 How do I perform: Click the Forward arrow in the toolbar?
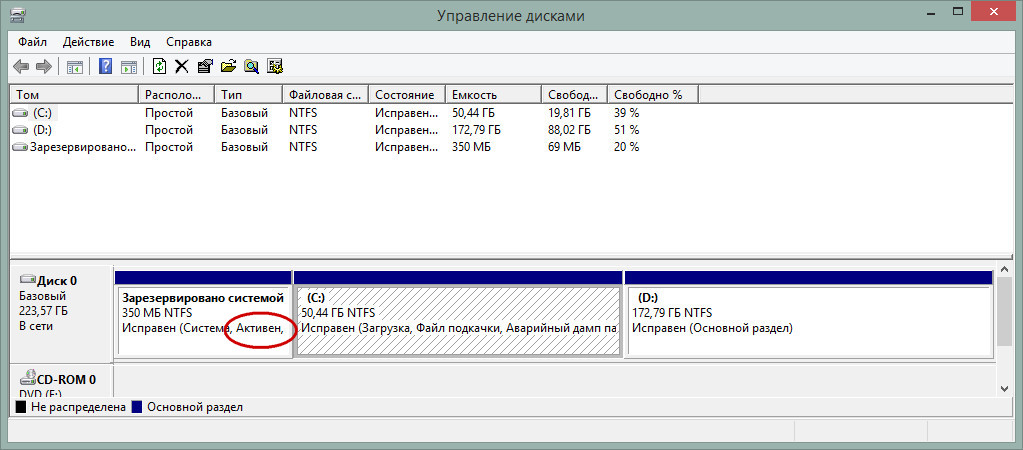[x=44, y=66]
